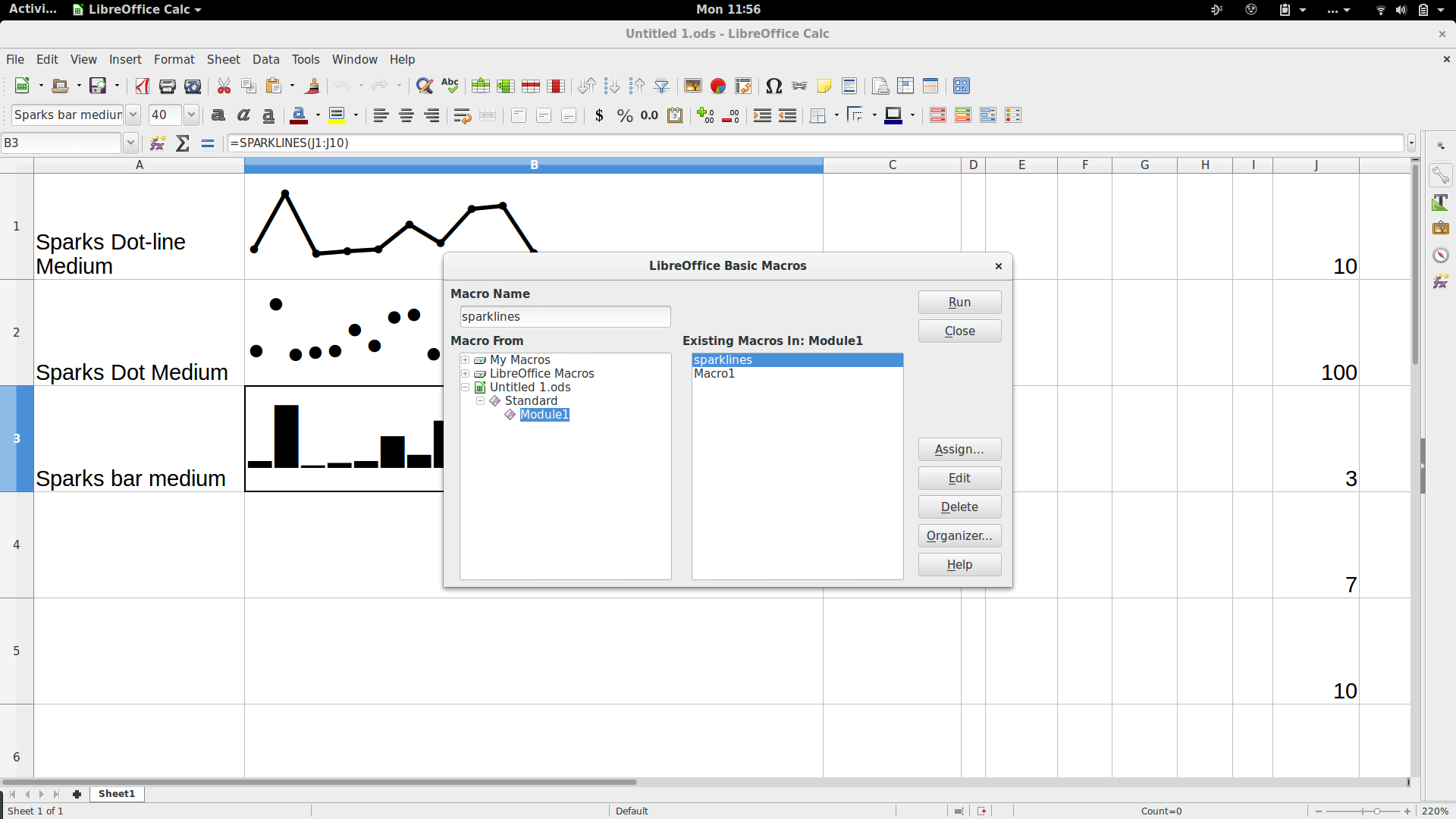Select the conditional formatting icon
Image resolution: width=1456 pixels, height=819 pixels.
tap(937, 115)
